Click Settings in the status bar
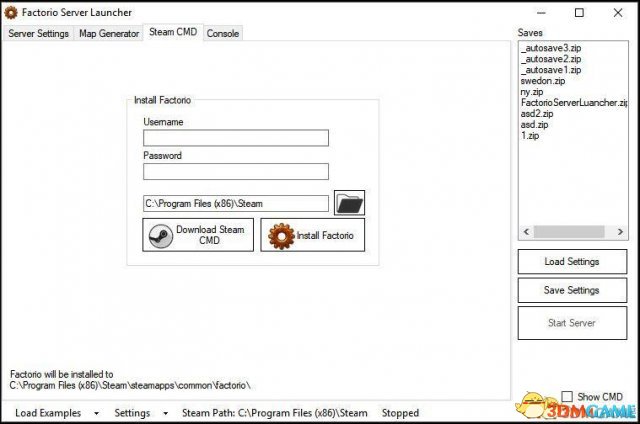 (x=132, y=413)
